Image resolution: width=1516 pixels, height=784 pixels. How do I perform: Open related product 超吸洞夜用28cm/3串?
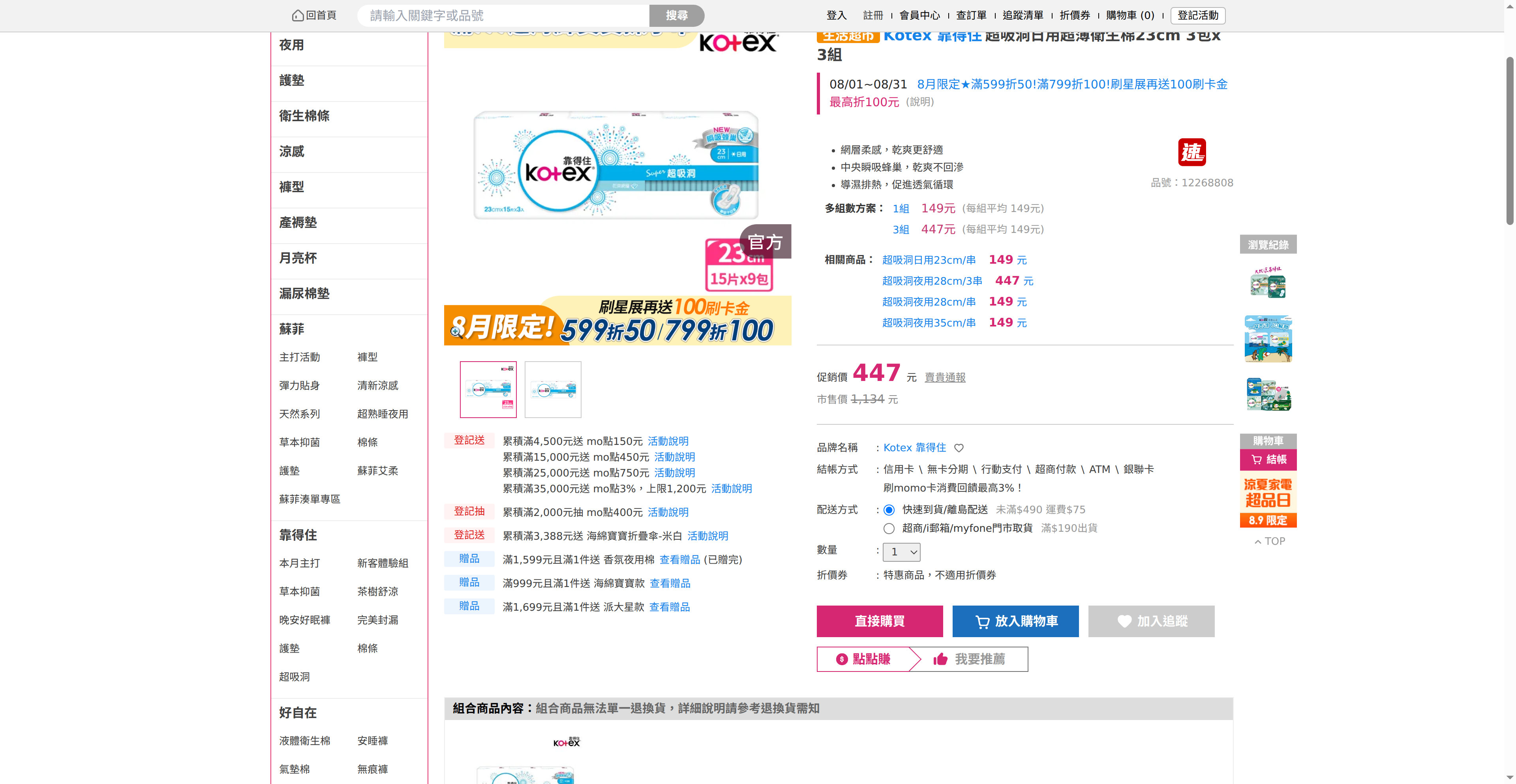pos(932,281)
